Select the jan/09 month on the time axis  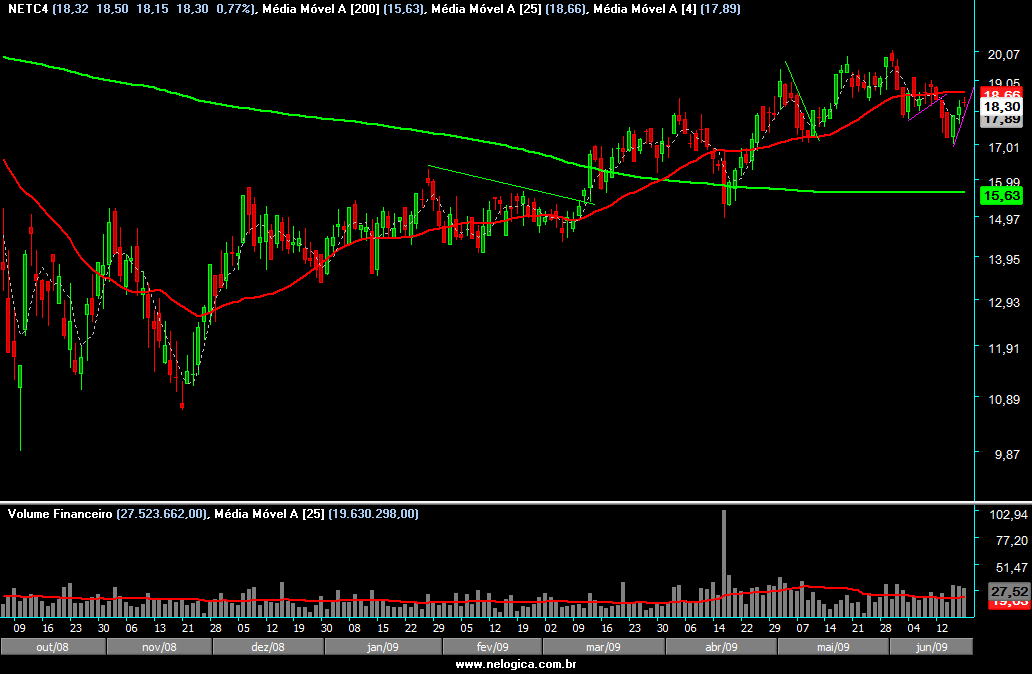[x=383, y=647]
